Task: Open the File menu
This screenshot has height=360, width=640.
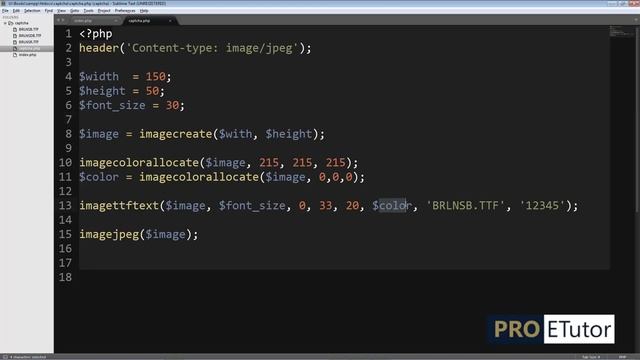Action: click(x=5, y=11)
